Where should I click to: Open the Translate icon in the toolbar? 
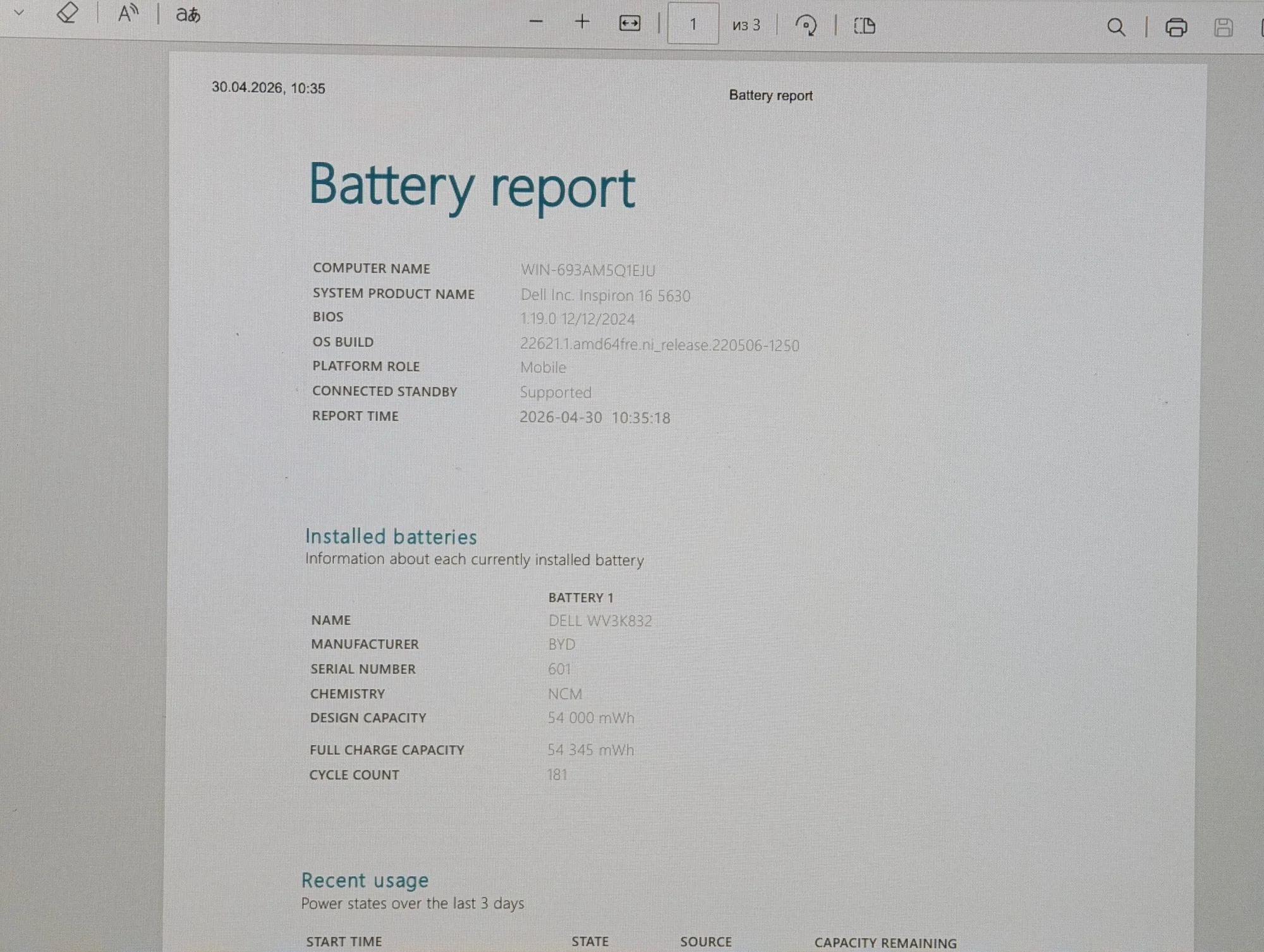pyautogui.click(x=188, y=15)
